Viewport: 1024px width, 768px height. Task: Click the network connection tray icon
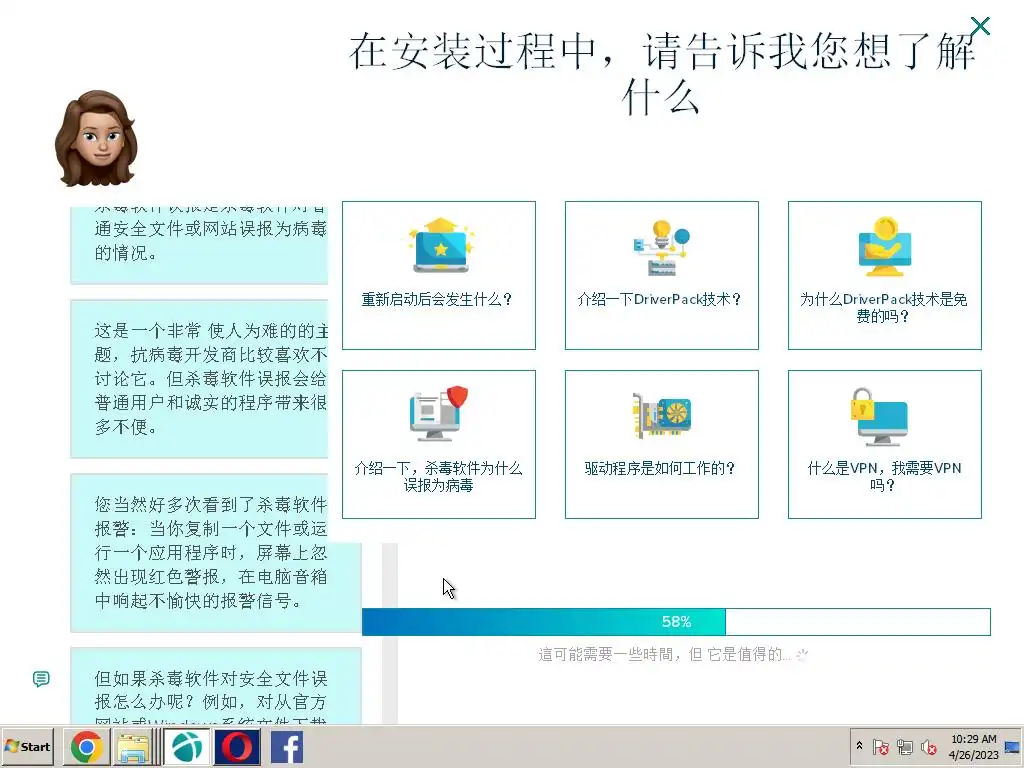tap(904, 746)
